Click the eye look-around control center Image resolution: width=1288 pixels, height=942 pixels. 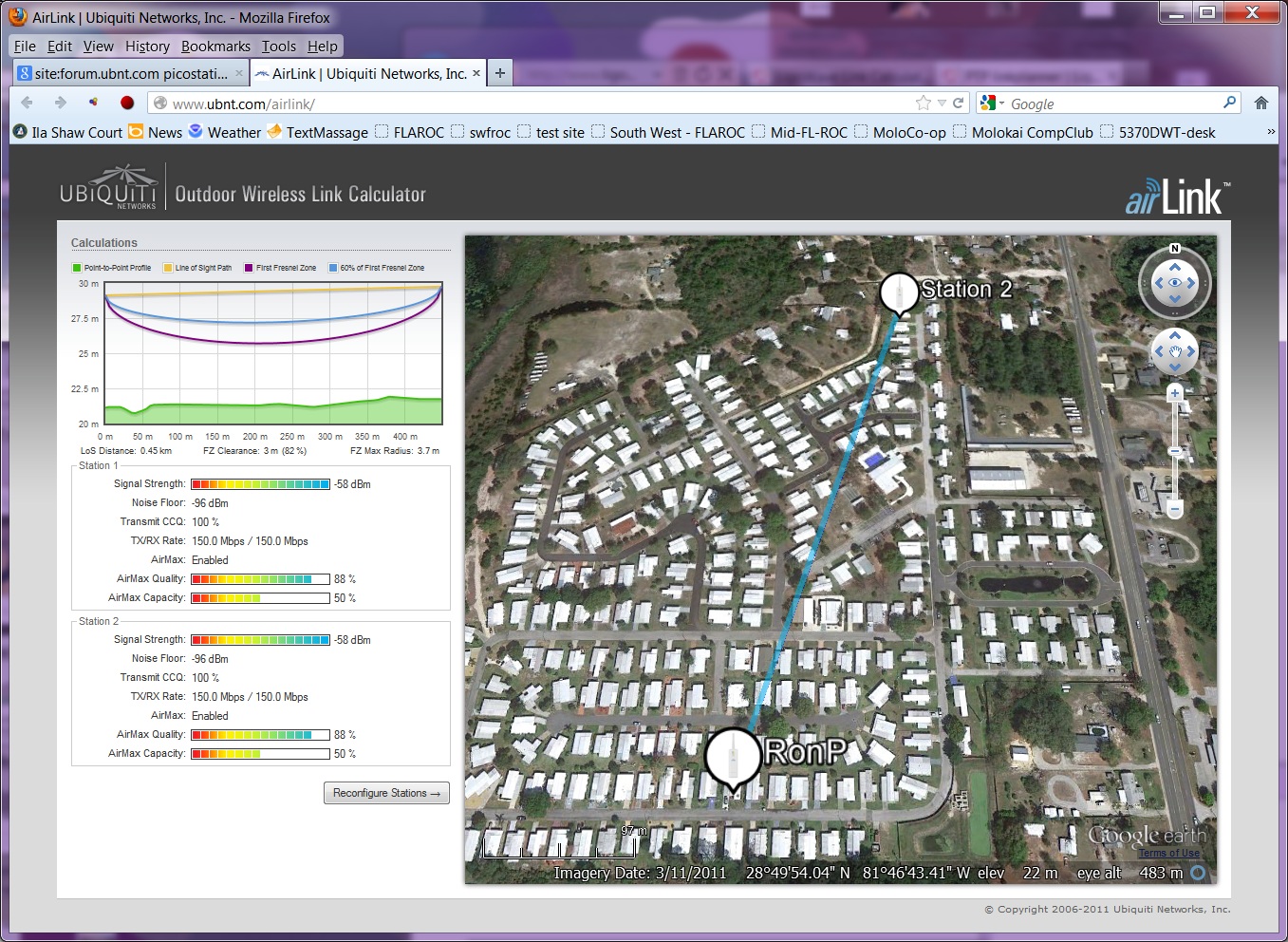(x=1175, y=283)
